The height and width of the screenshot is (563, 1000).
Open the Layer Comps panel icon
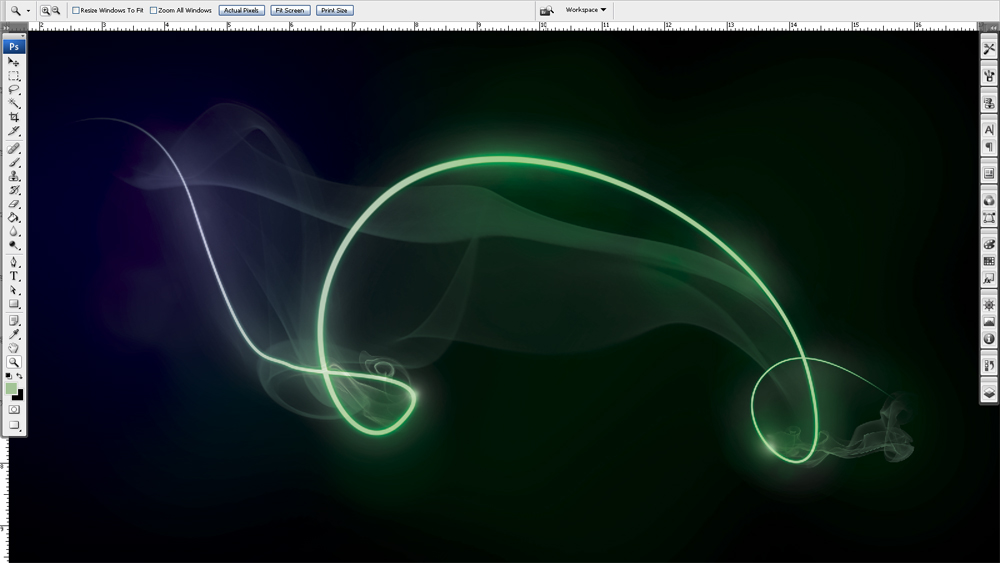coord(989,173)
